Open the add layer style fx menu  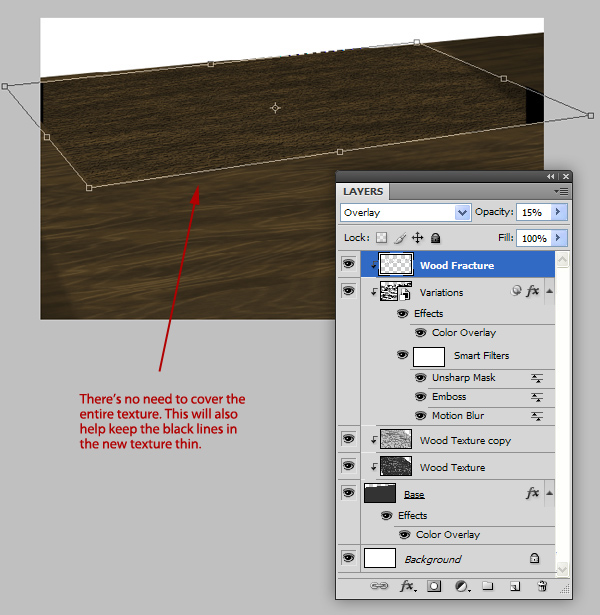point(408,586)
